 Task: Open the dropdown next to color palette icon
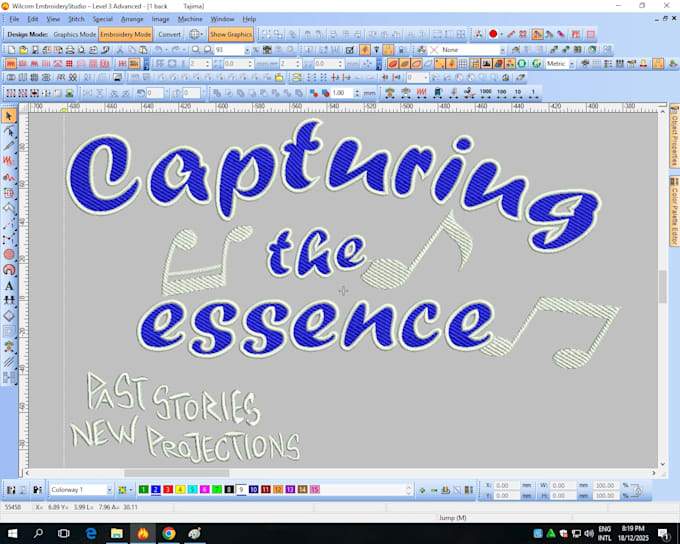tap(131, 490)
